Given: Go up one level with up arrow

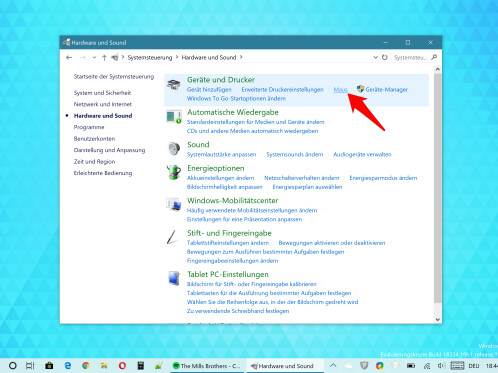Looking at the screenshot, I should coord(104,57).
